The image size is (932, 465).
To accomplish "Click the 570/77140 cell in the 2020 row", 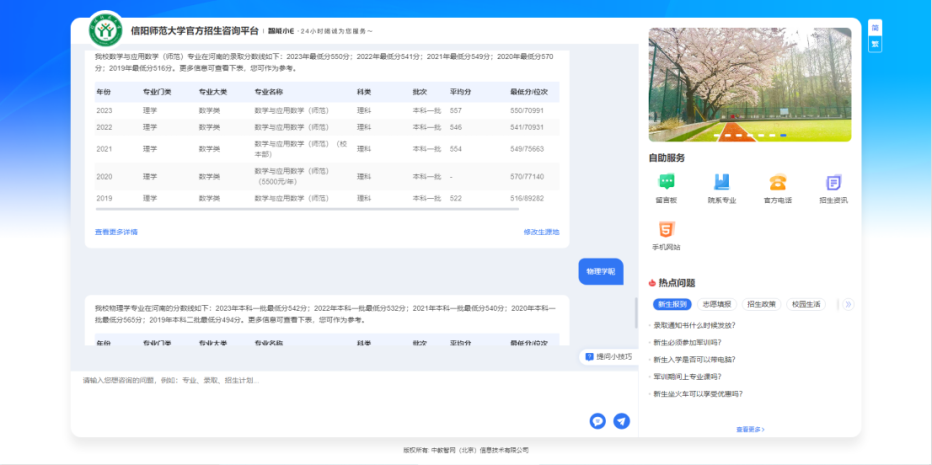I will [527, 177].
